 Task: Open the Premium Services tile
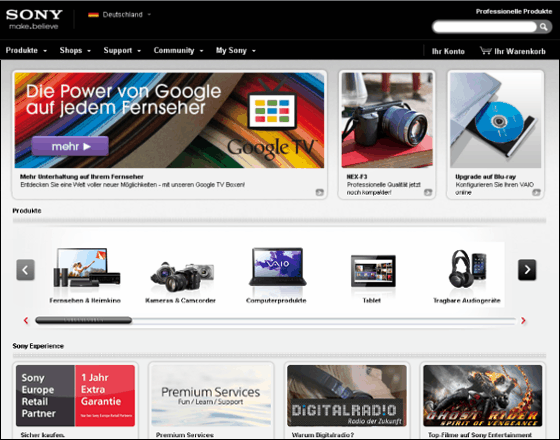tap(211, 395)
